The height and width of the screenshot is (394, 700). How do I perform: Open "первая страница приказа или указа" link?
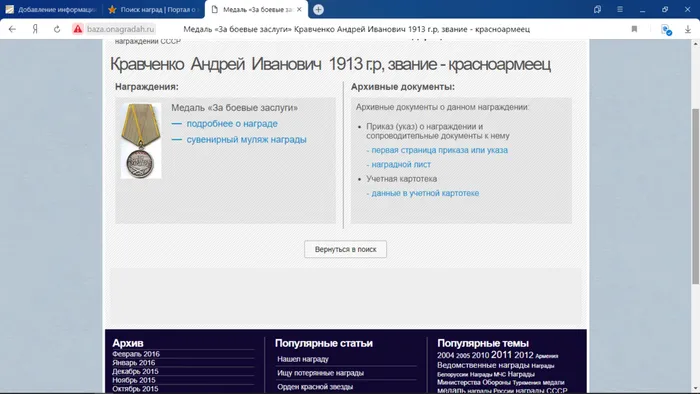point(439,150)
